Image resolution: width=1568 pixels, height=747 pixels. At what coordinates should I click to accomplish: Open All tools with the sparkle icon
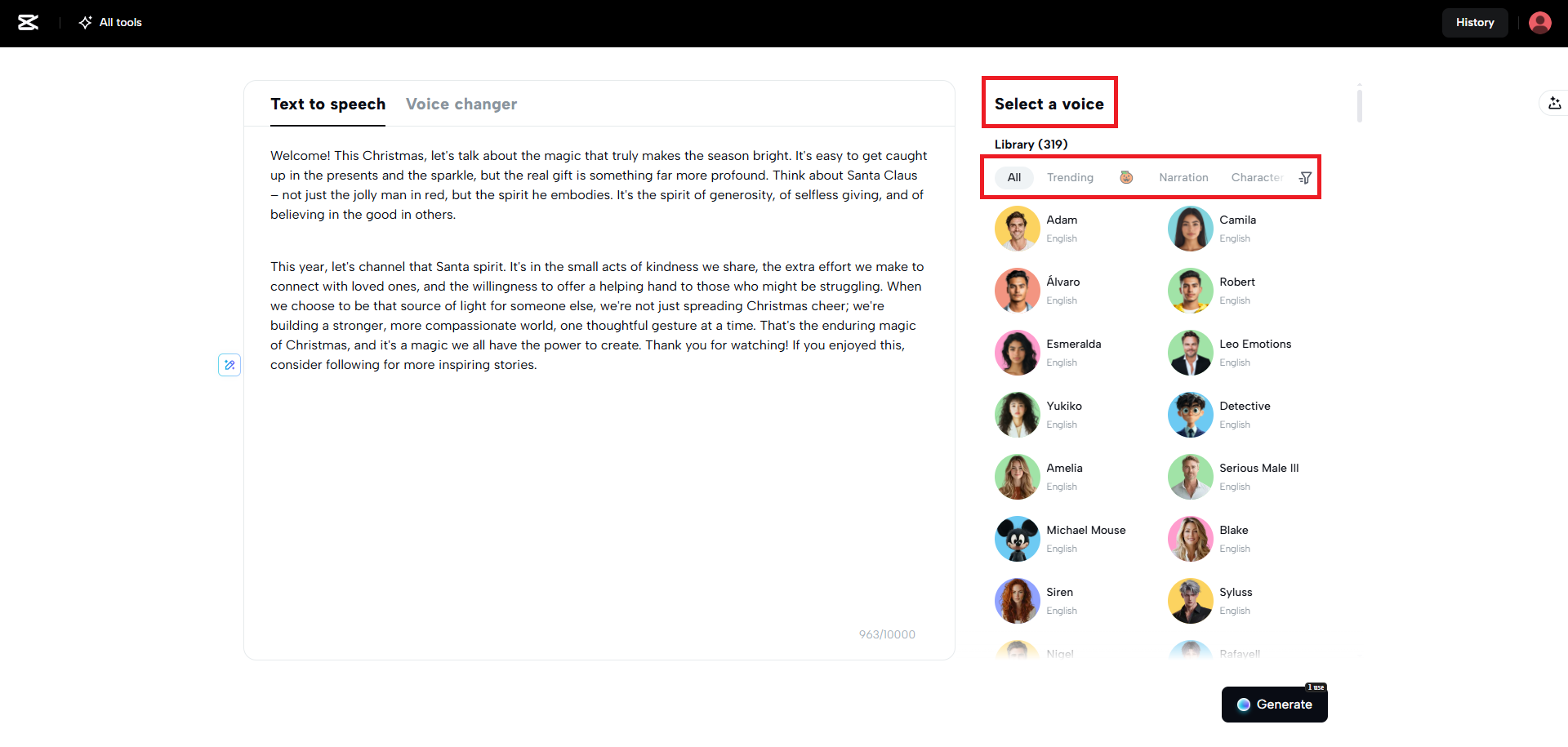point(109,22)
